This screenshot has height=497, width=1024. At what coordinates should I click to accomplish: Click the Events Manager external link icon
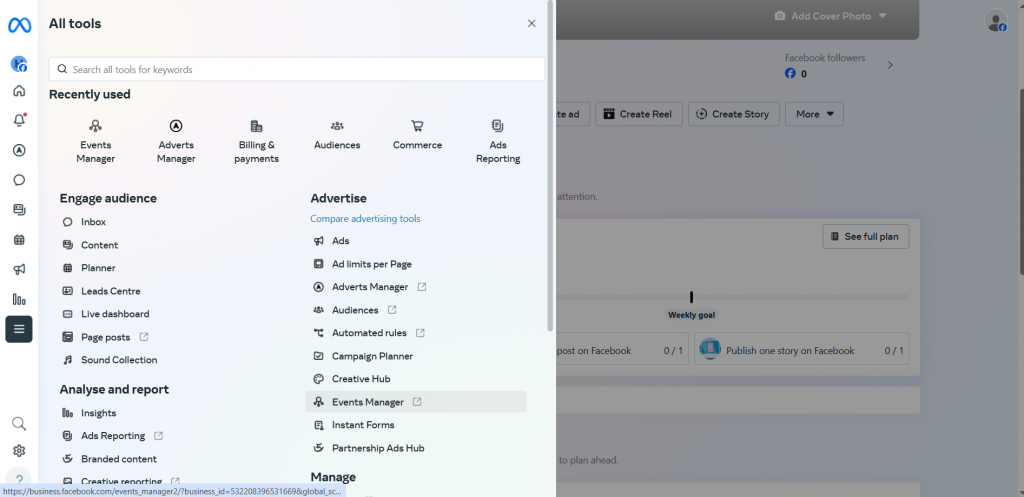417,402
